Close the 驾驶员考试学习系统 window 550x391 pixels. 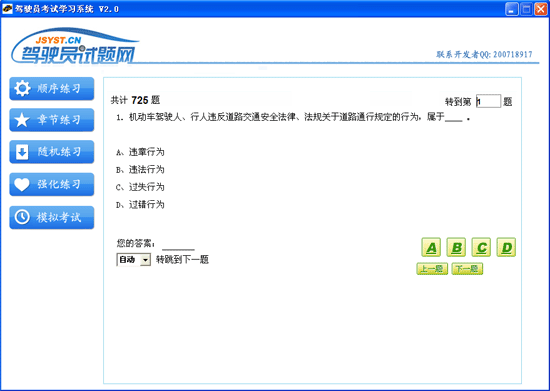click(541, 9)
